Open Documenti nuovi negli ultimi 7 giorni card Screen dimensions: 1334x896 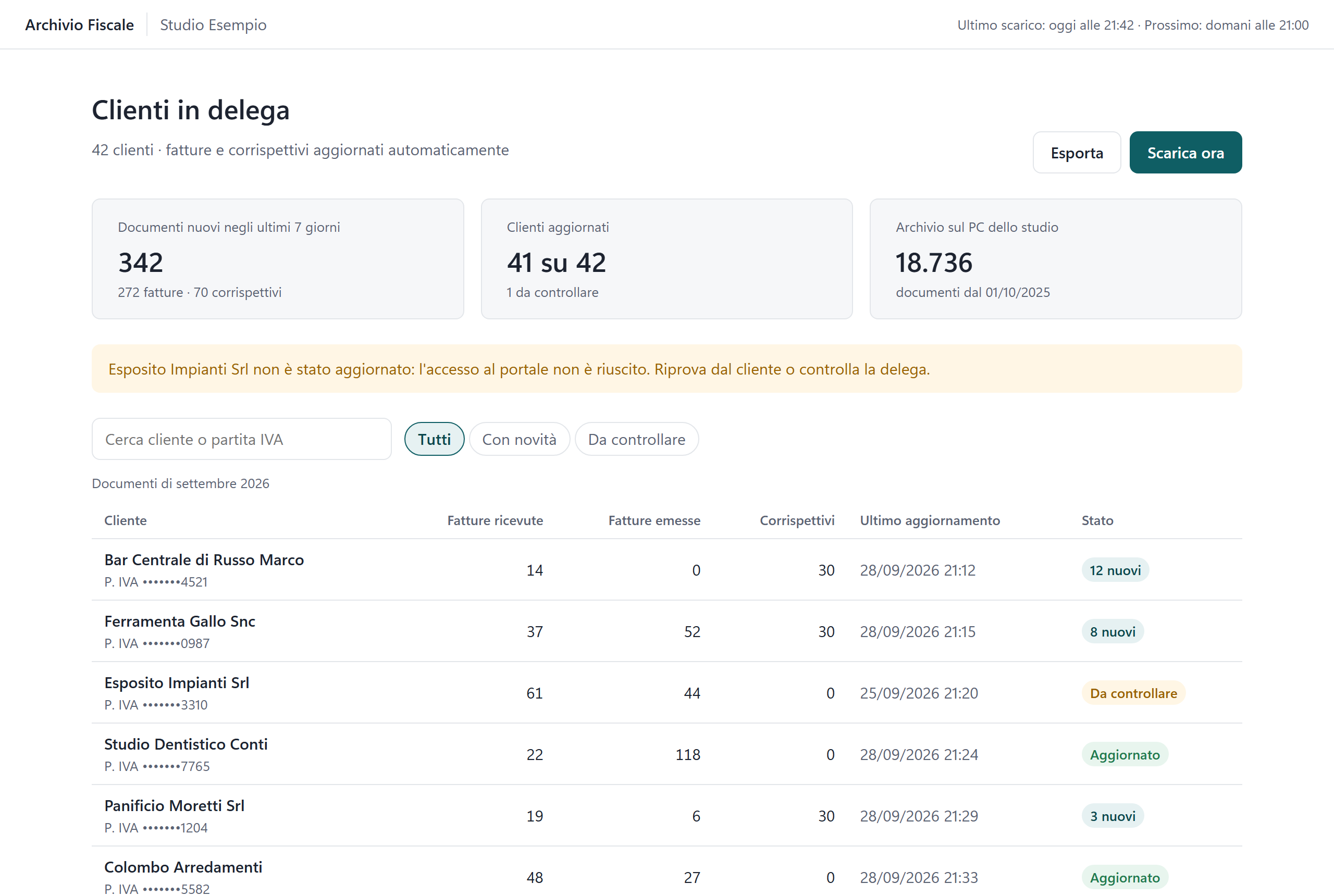(278, 259)
